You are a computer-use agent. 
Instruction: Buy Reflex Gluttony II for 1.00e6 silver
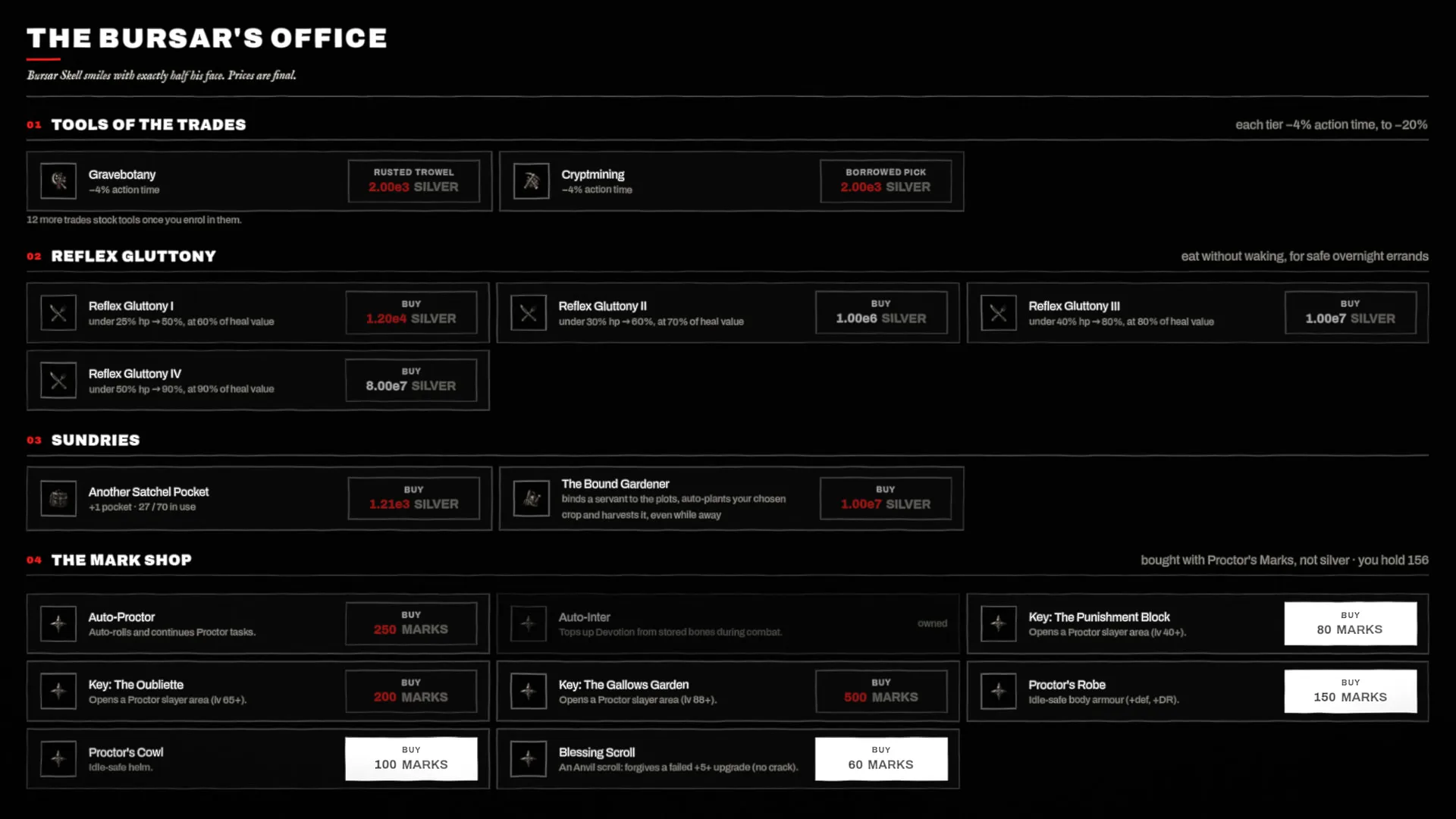click(x=881, y=312)
